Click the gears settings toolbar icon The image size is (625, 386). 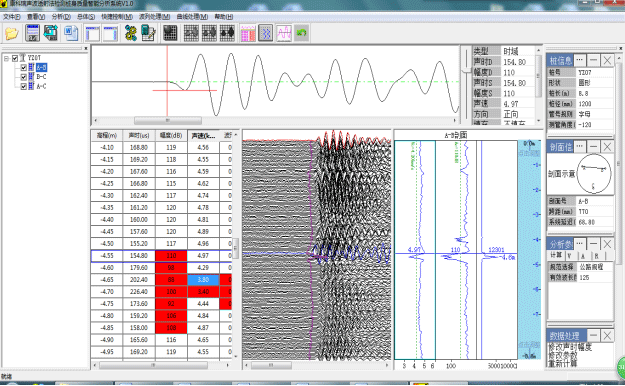130,33
